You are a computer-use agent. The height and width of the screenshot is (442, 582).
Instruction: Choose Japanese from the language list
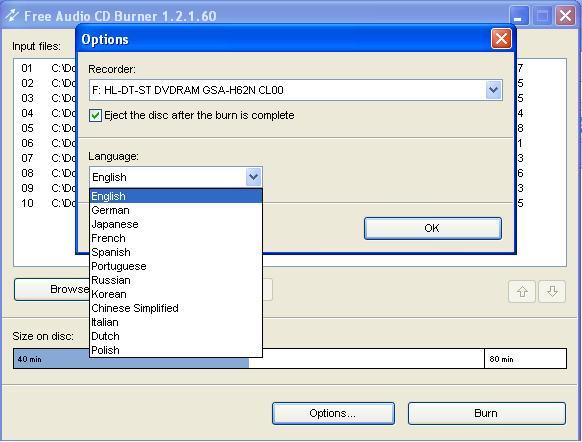coord(176,224)
